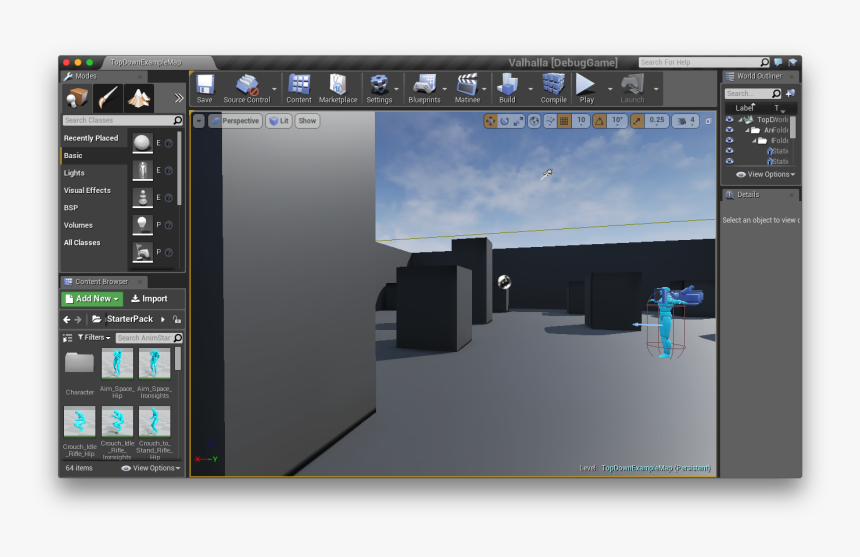860x557 pixels.
Task: Expand the Source Control dropdown arrow
Action: [274, 89]
